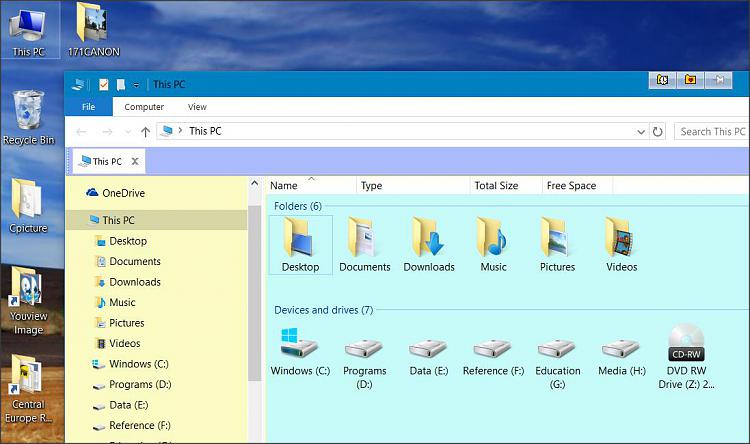The image size is (750, 444).
Task: Select the Youview Image desktop shortcut
Action: 29,301
